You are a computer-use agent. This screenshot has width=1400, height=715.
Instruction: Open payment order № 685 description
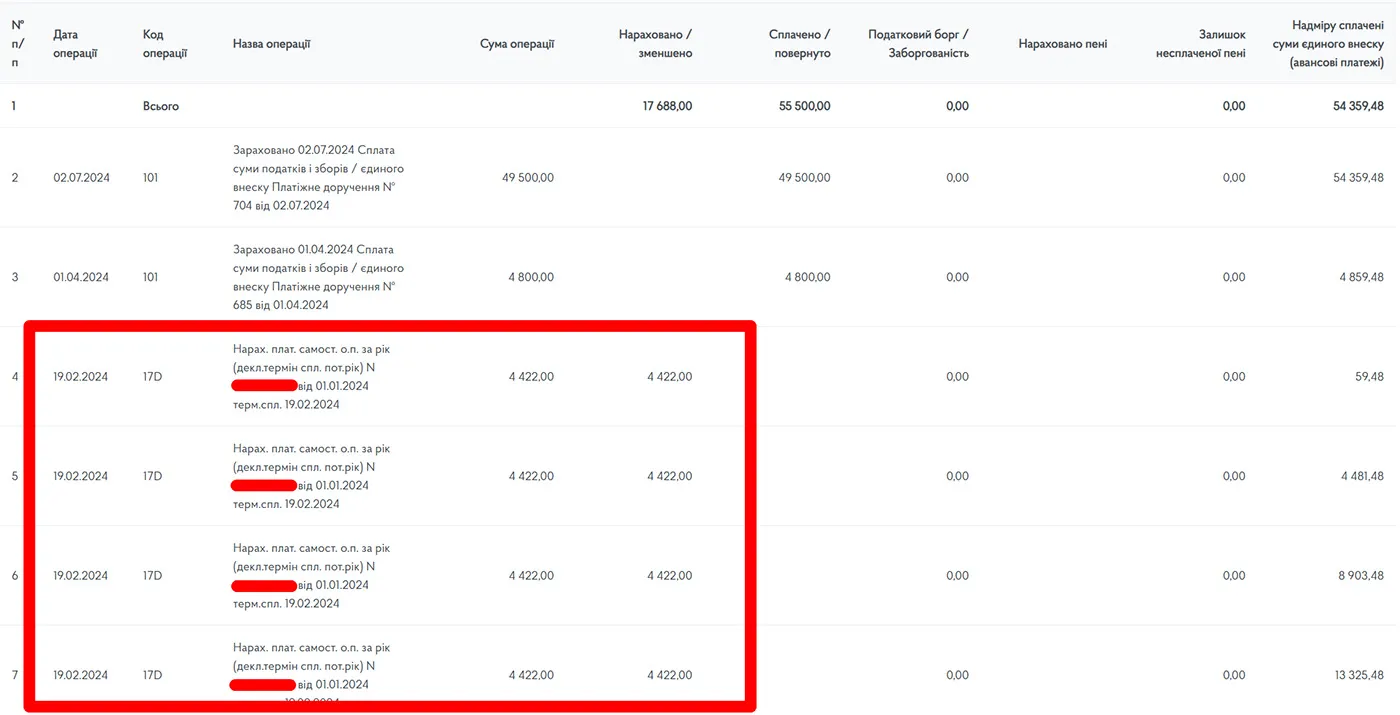point(318,277)
